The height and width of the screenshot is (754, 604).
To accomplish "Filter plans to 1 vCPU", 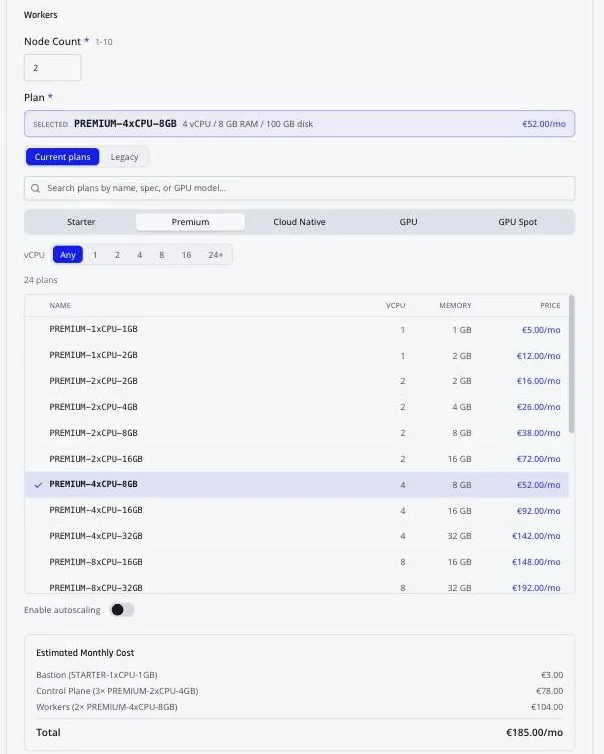I will [x=95, y=255].
